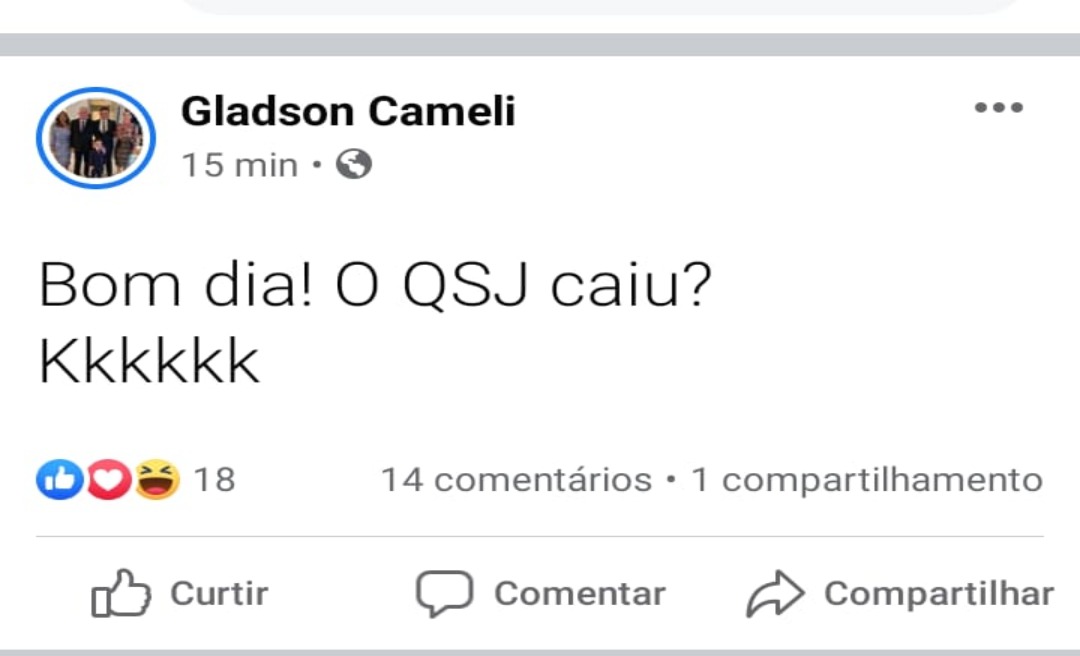Click the rounded input field above the post

tap(600, 6)
